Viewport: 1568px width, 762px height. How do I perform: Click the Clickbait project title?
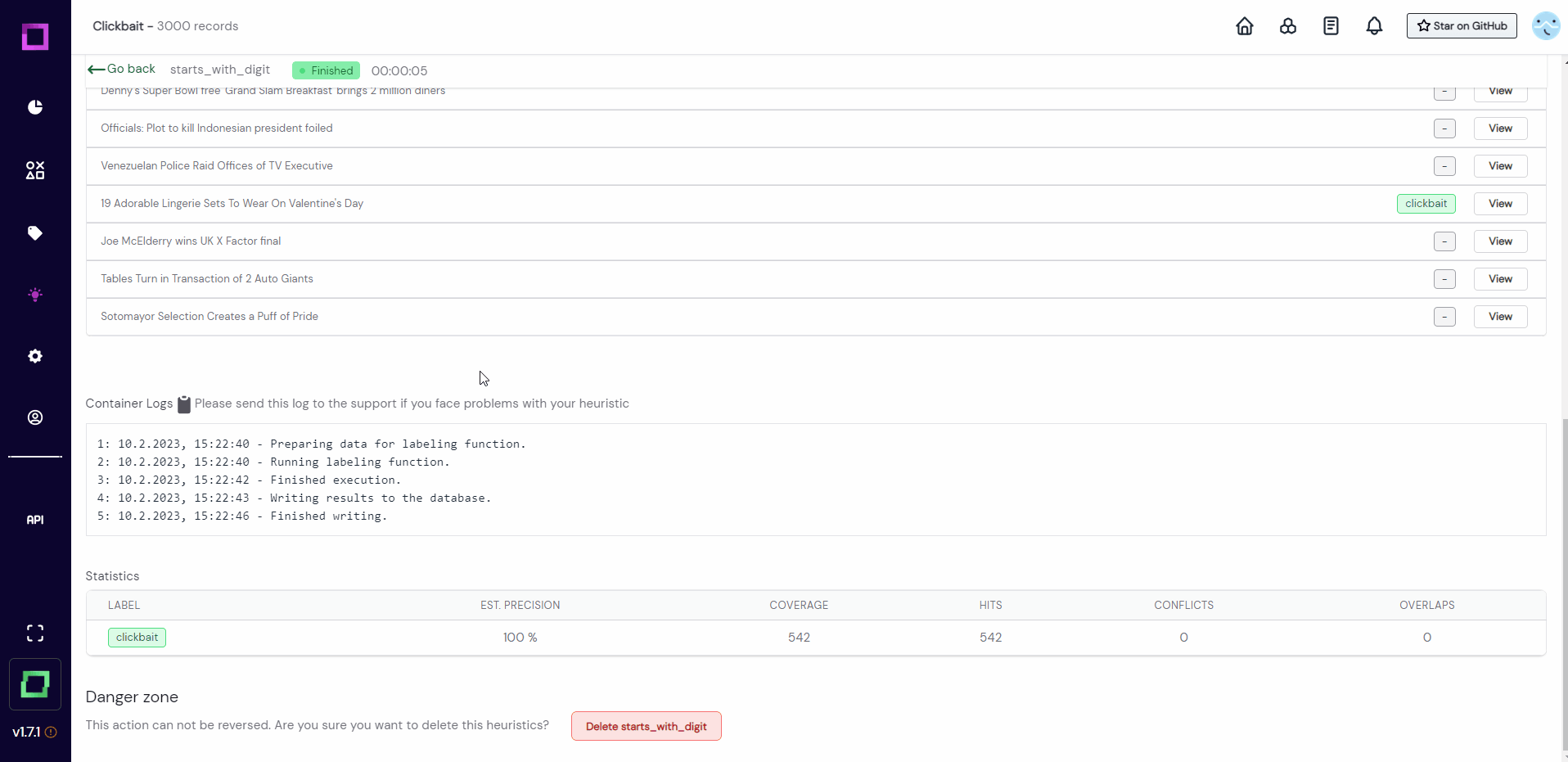pyautogui.click(x=118, y=26)
